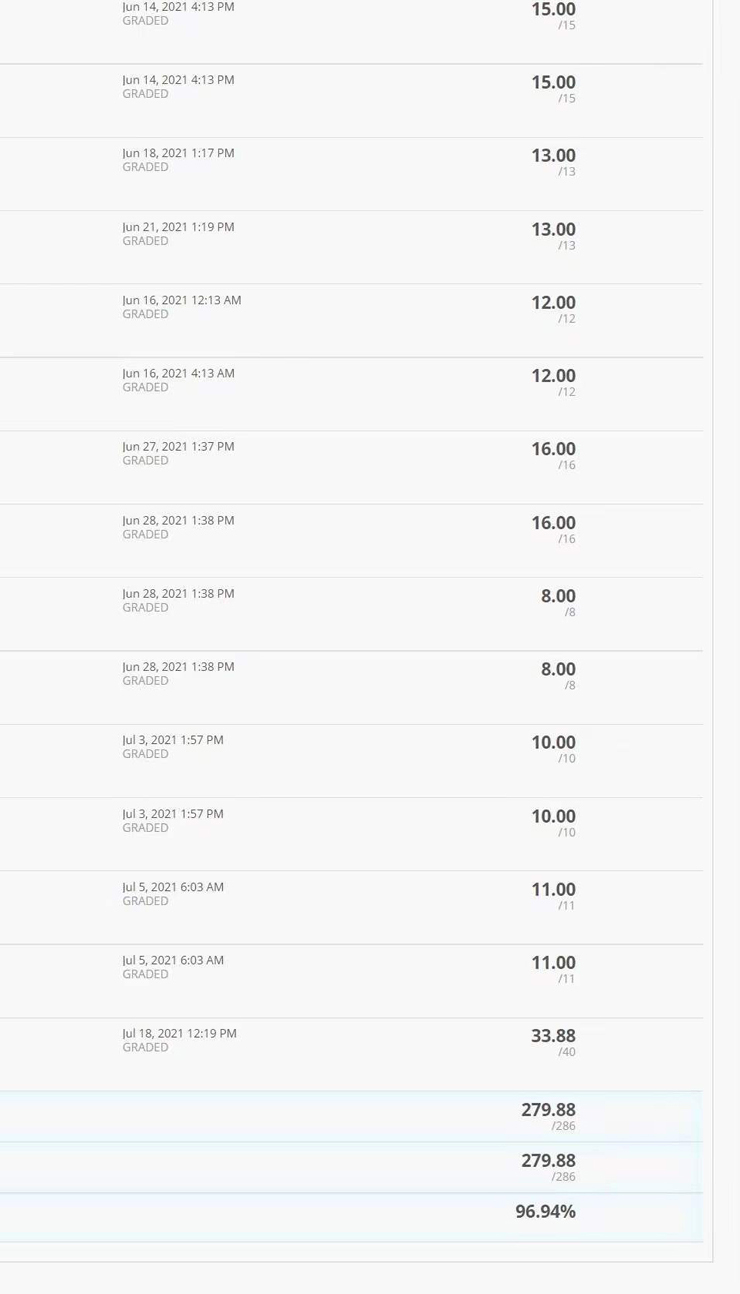Click the Jun 18, 2021 1:17 PM timestamp
Image resolution: width=740 pixels, height=1294 pixels.
point(178,153)
